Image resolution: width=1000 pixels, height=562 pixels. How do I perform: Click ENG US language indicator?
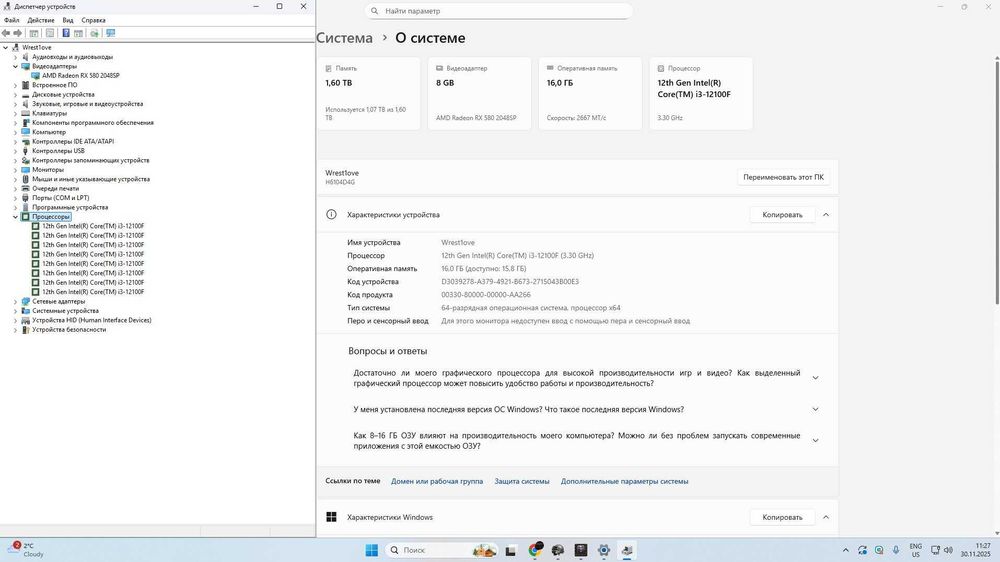[915, 550]
